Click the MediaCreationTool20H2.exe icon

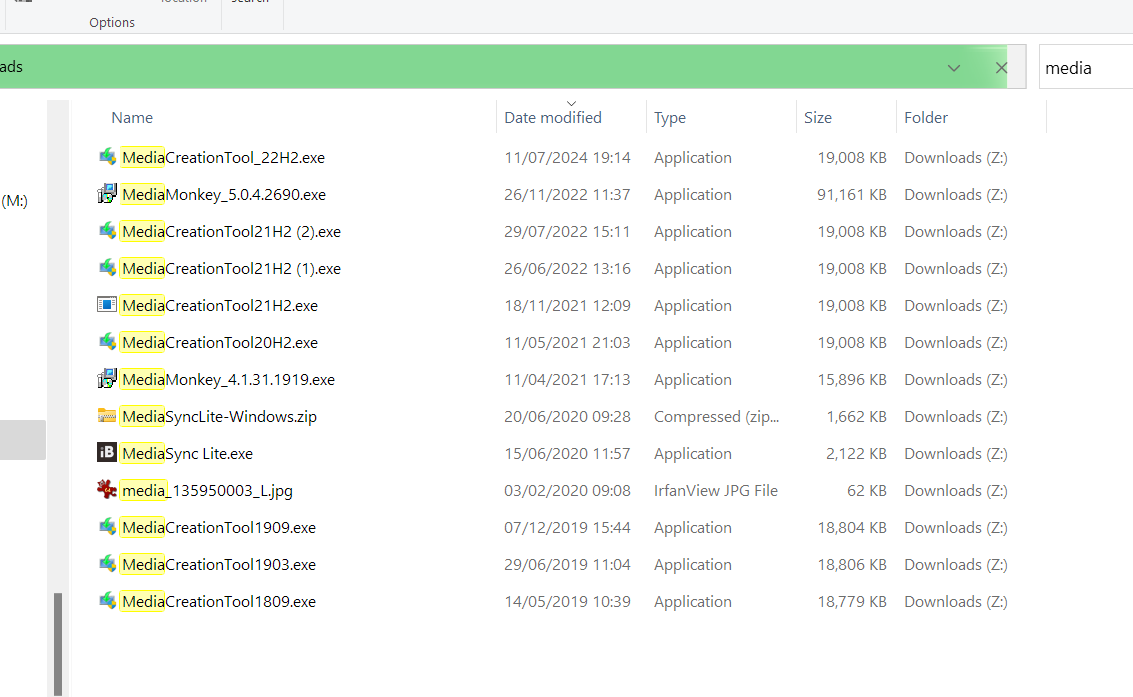107,342
